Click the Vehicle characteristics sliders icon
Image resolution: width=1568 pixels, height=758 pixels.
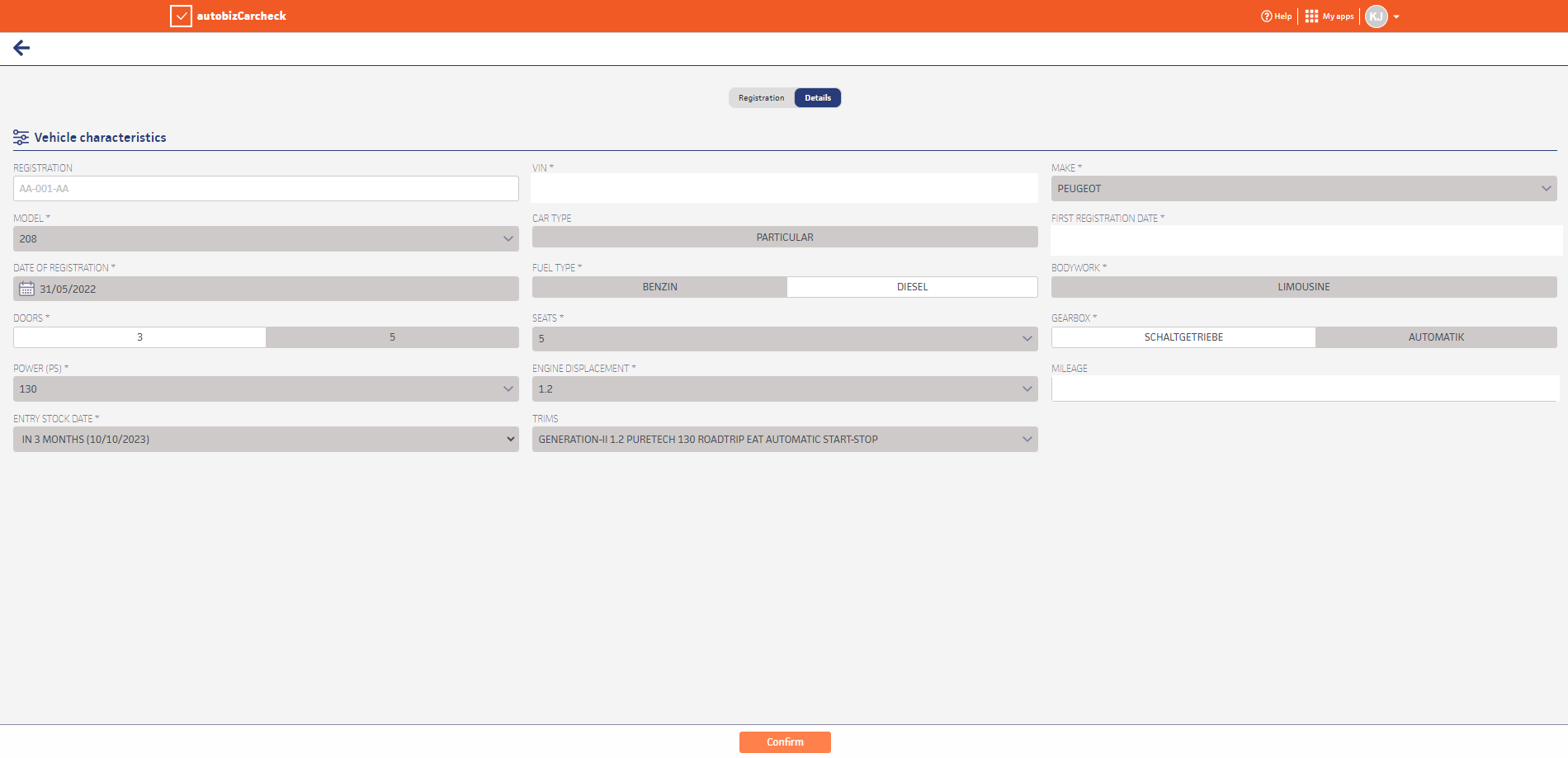pos(21,138)
